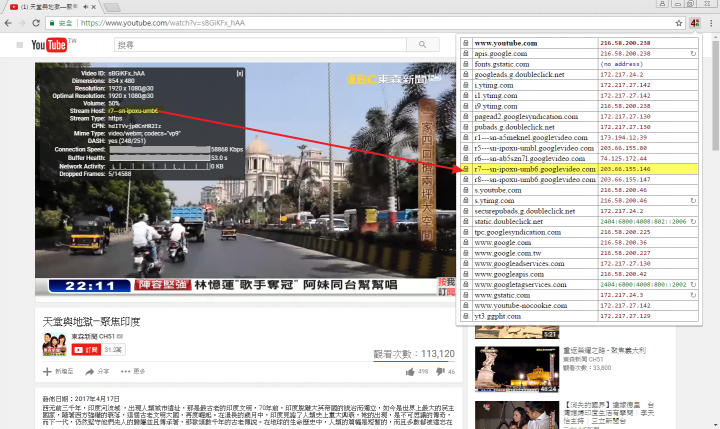Open the more actions ellipsis below the video

pos(133,371)
